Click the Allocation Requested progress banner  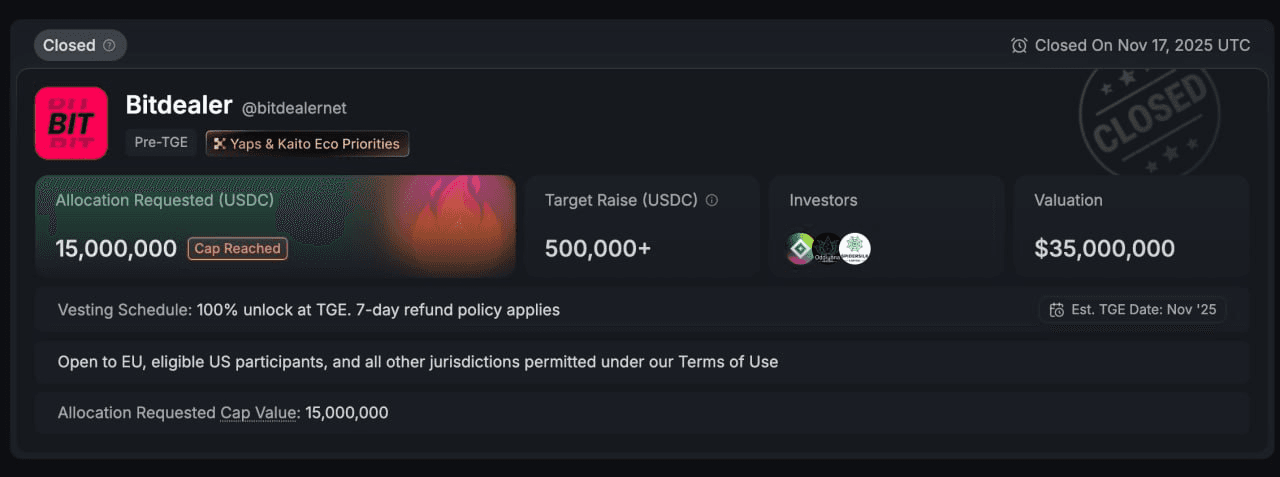point(275,226)
